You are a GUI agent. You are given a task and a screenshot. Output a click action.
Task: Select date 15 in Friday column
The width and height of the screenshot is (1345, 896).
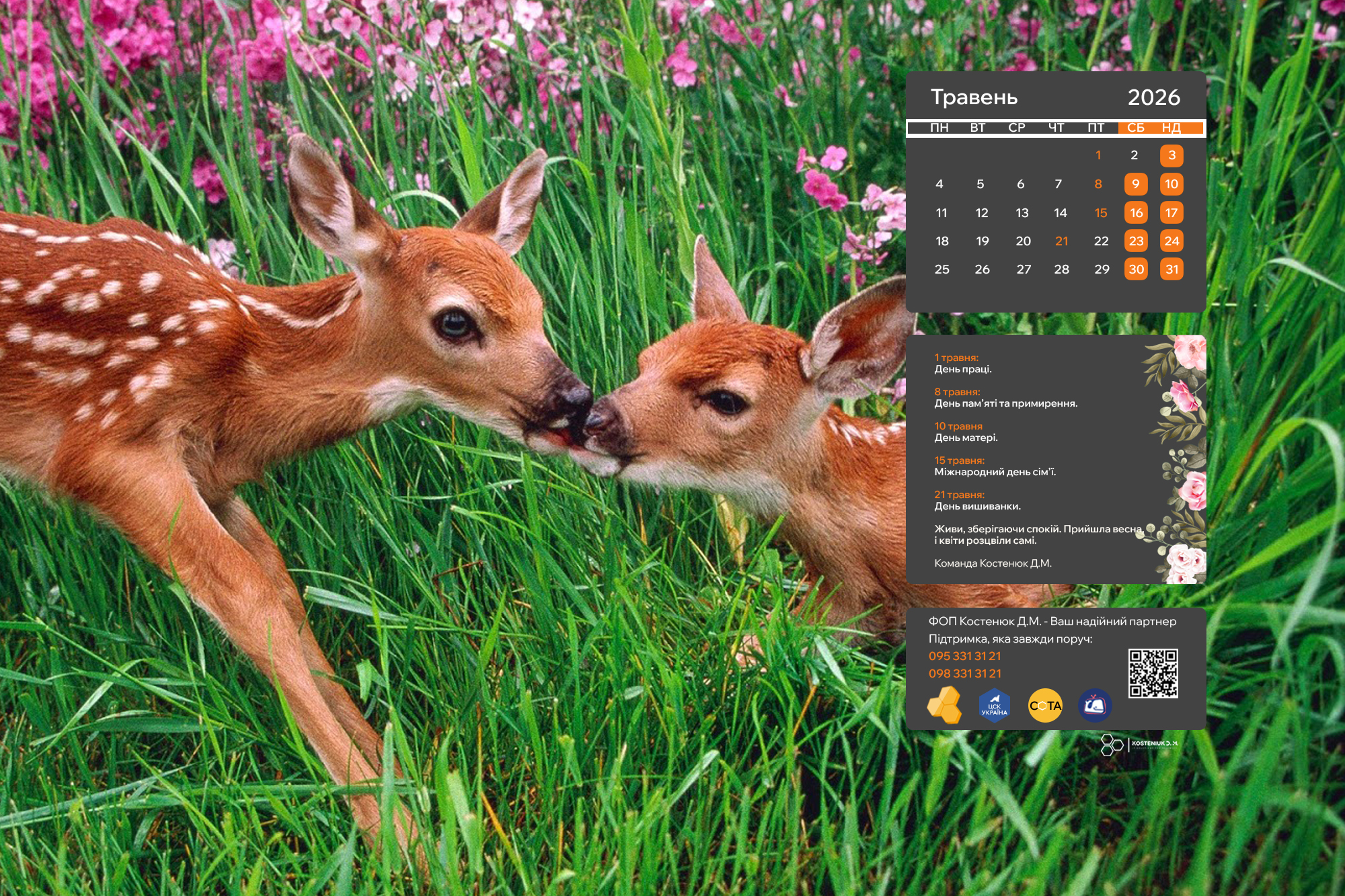point(1100,213)
